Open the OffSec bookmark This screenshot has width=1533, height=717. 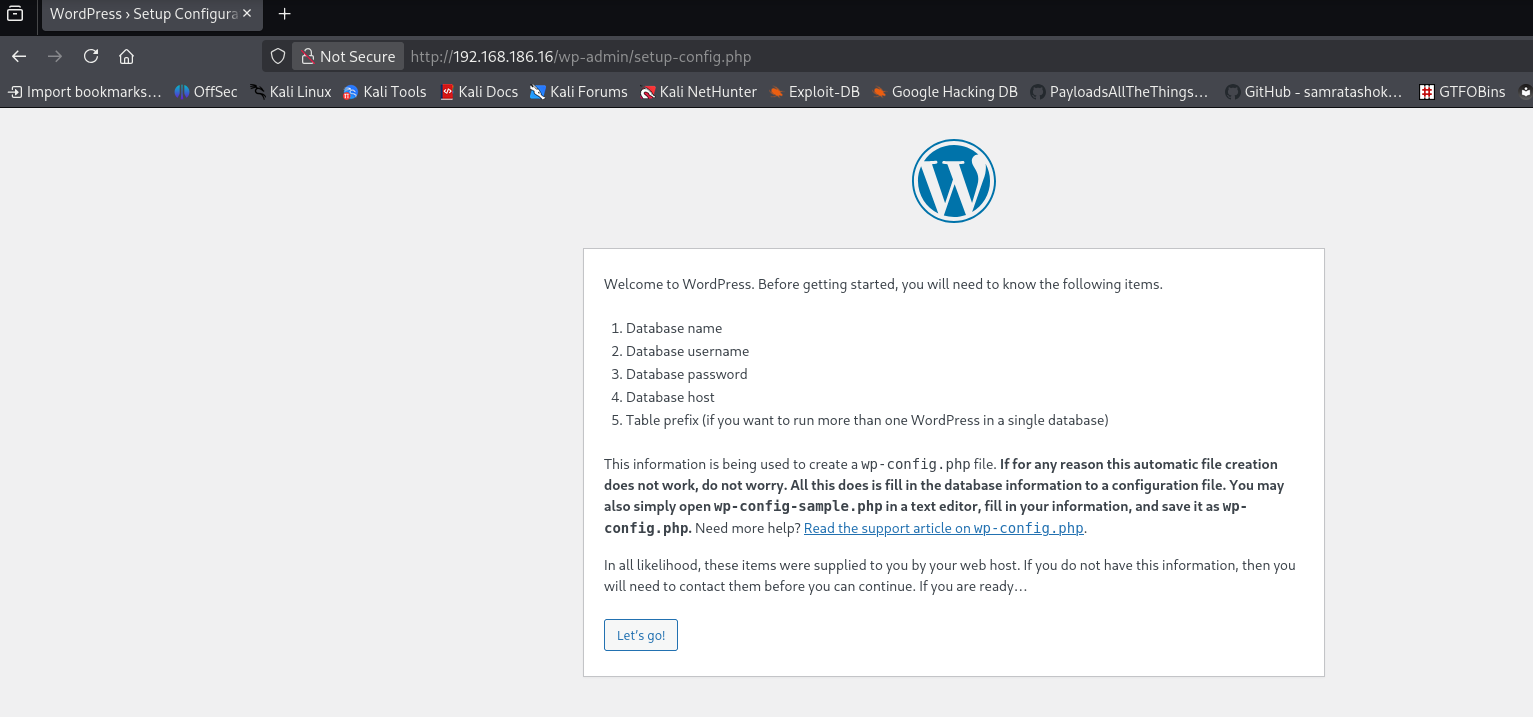(x=205, y=91)
